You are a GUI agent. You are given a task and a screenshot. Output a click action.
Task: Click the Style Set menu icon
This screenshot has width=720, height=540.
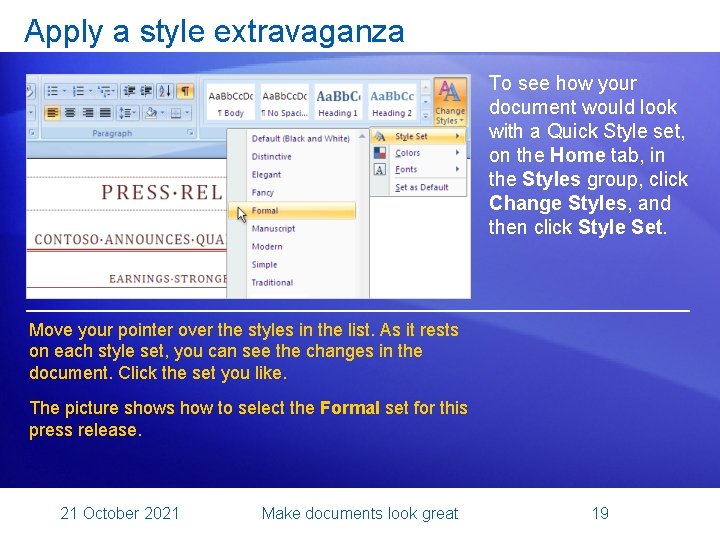380,136
